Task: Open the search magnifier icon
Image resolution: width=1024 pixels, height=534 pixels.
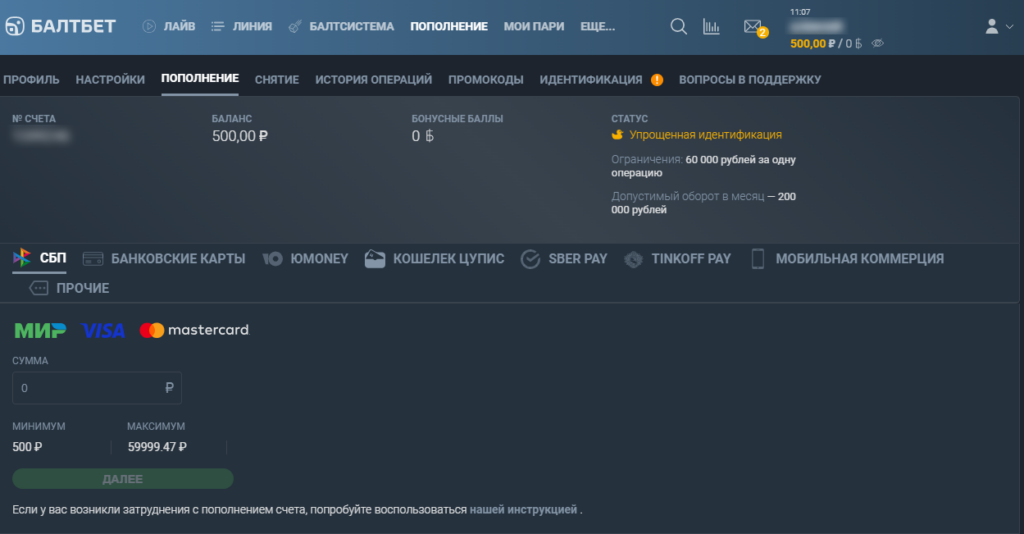Action: (679, 26)
